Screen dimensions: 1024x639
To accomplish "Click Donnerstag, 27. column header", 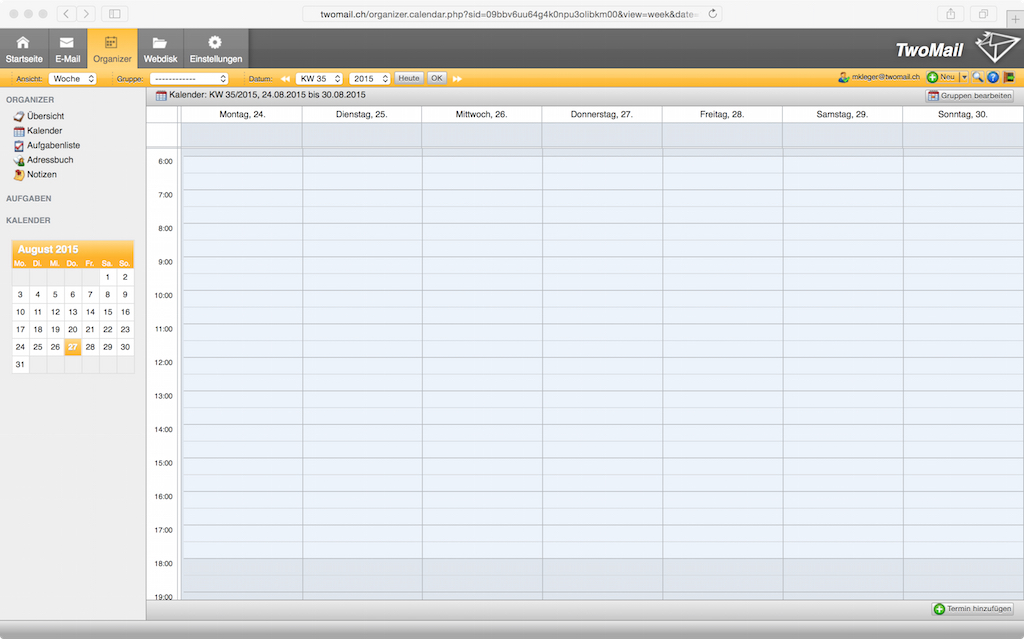I will [x=601, y=114].
